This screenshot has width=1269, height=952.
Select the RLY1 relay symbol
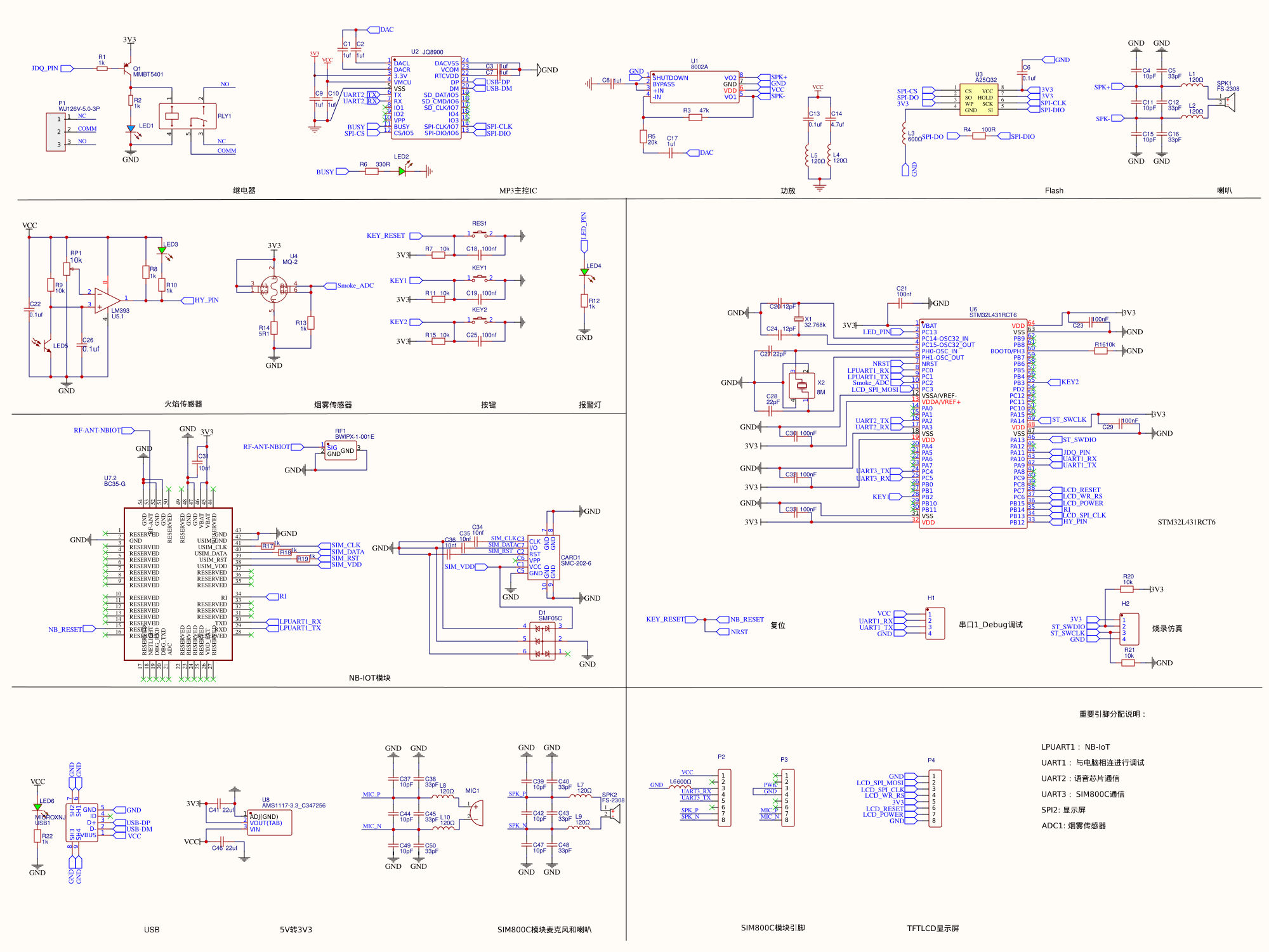tap(187, 117)
